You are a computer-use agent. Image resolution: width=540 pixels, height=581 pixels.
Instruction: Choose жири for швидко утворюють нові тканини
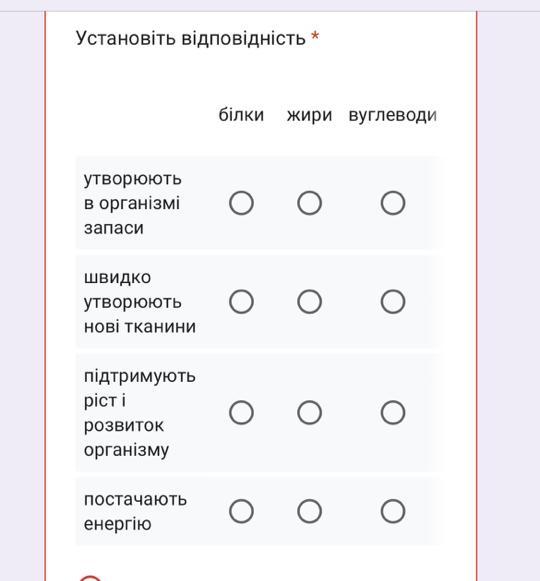point(309,302)
